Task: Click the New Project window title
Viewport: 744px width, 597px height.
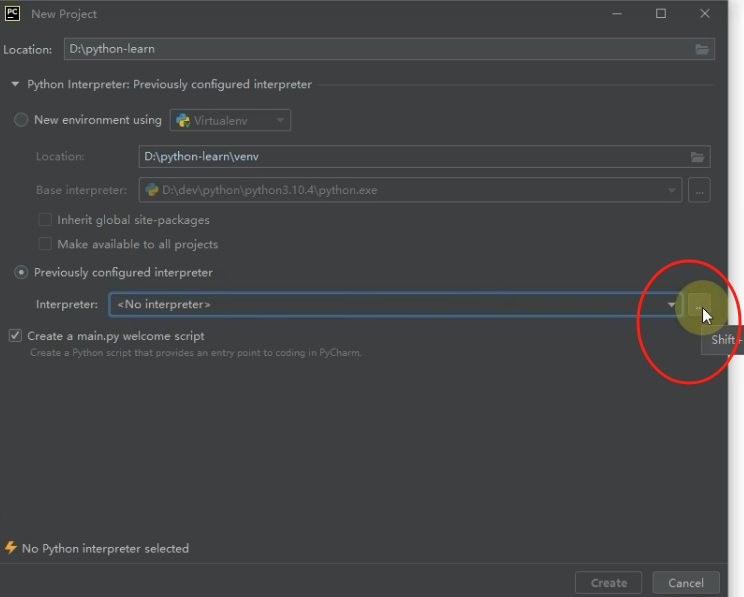Action: coord(64,14)
